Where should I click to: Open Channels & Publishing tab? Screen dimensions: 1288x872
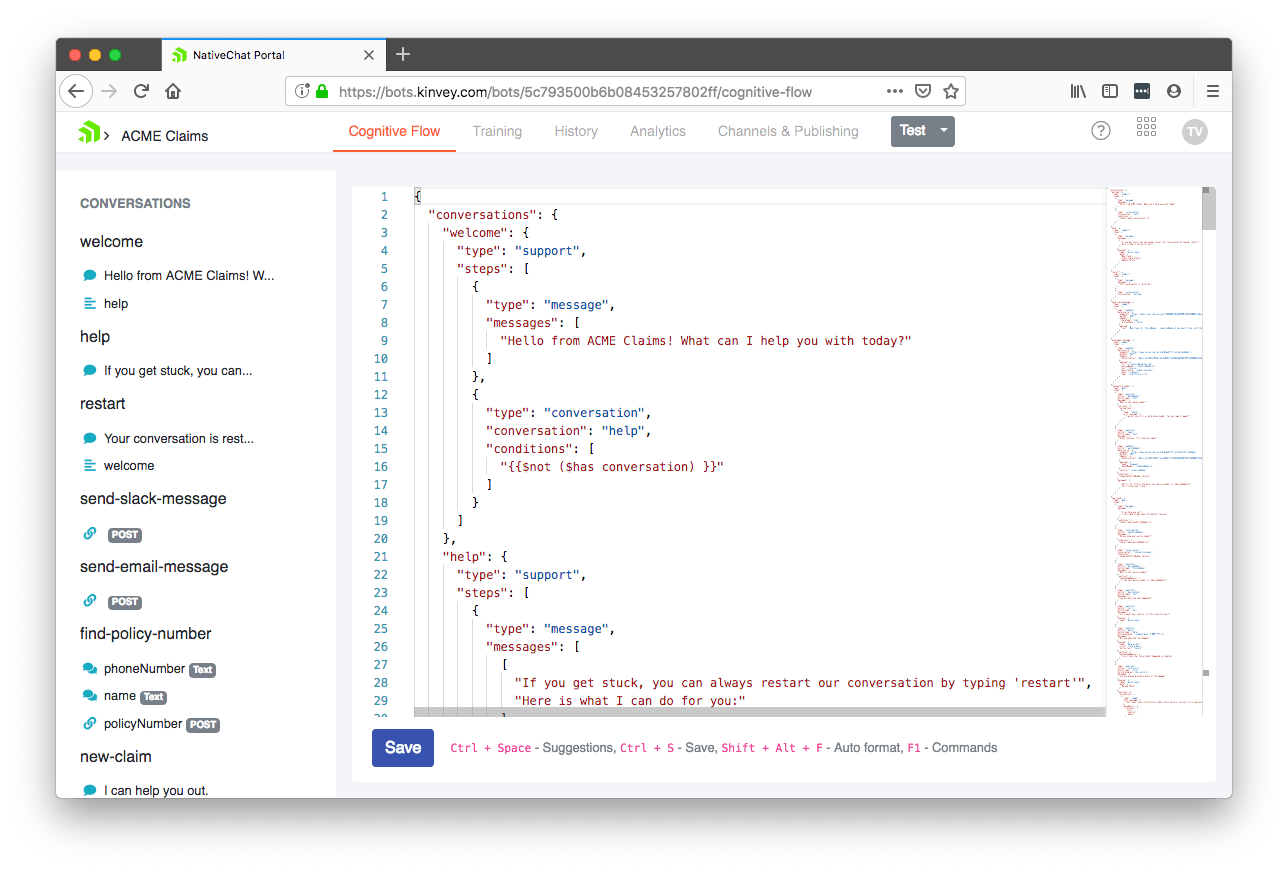788,131
